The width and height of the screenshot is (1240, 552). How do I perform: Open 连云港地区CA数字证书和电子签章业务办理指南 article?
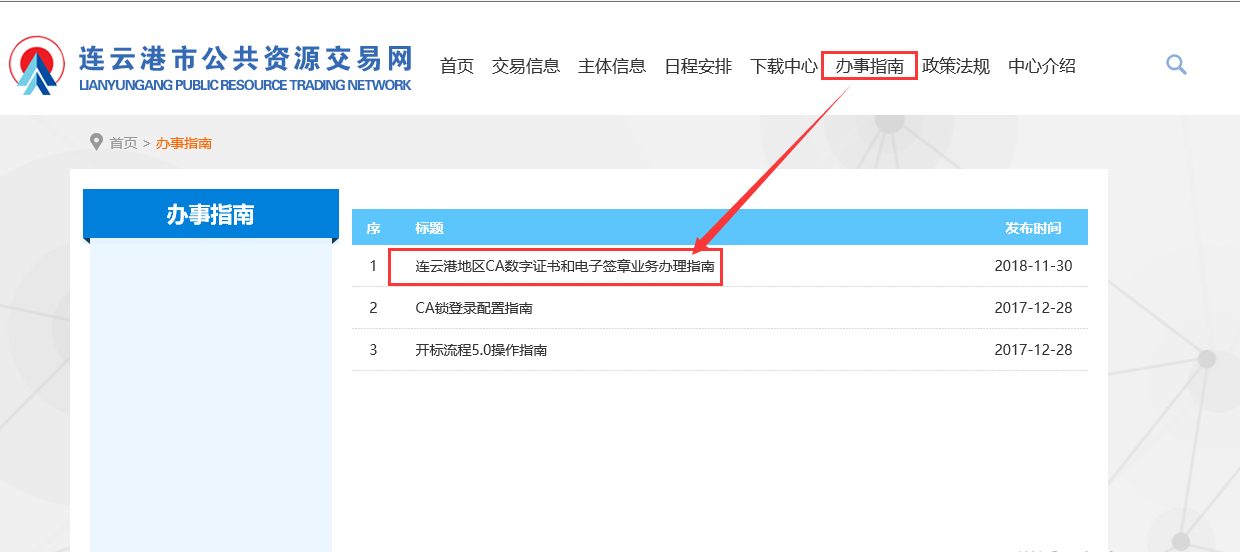[x=565, y=267]
